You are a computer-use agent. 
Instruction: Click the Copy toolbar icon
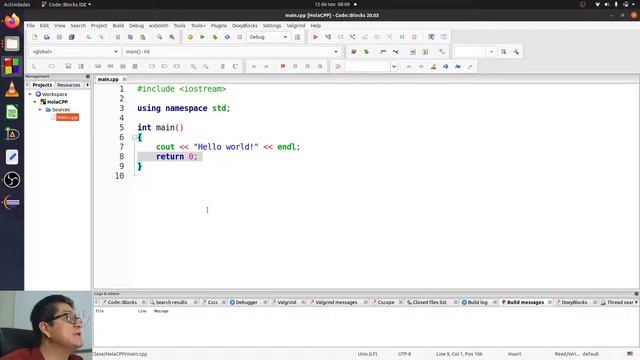coord(130,37)
